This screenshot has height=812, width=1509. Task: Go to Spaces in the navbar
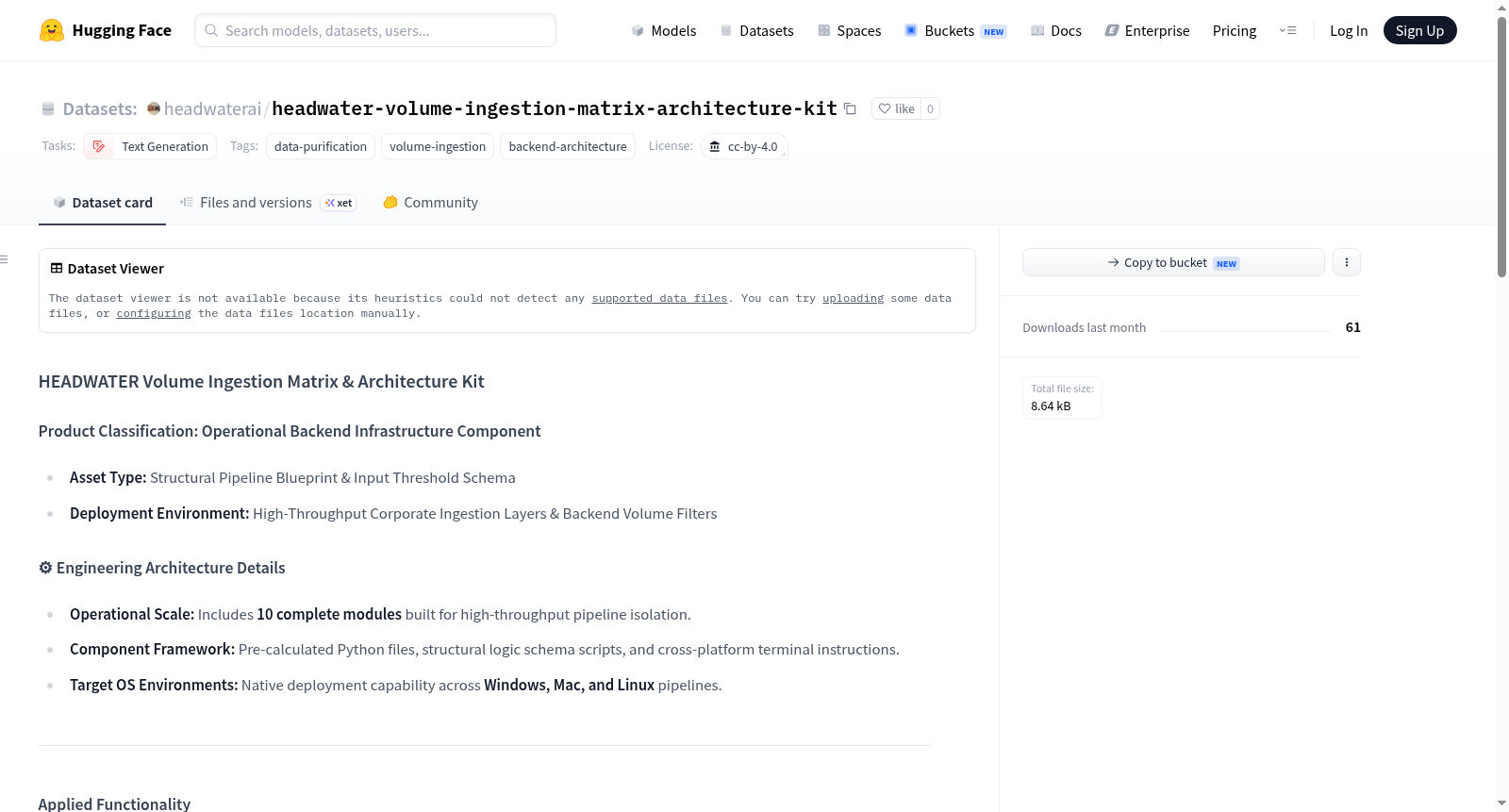(x=849, y=30)
